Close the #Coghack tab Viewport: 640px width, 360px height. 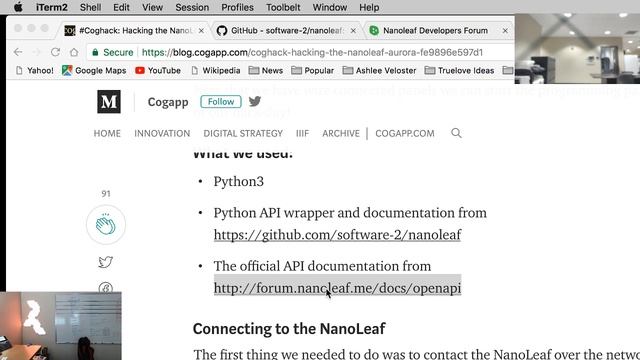201,31
